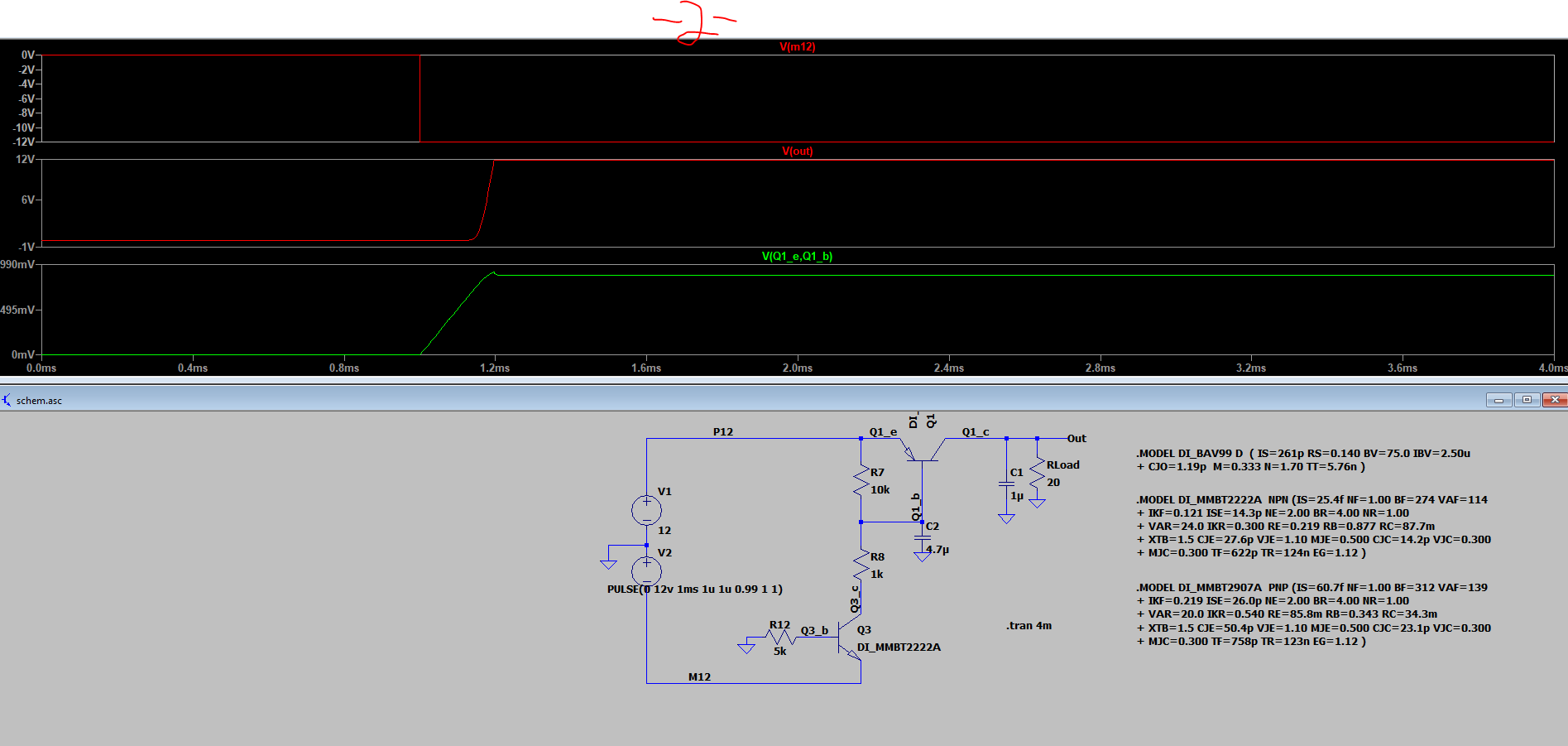Click the 6V label on V(out) axis
This screenshot has height=746, width=1568.
27,200
